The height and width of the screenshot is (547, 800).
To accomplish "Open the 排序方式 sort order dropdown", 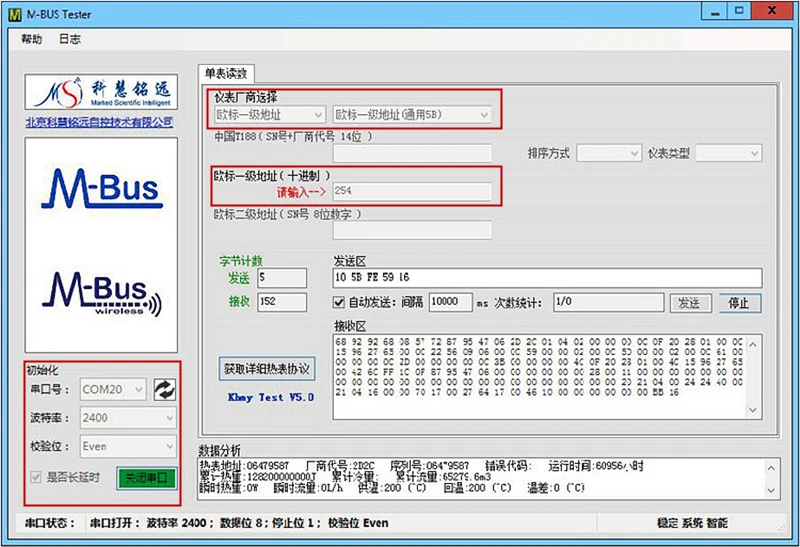I will click(x=609, y=153).
